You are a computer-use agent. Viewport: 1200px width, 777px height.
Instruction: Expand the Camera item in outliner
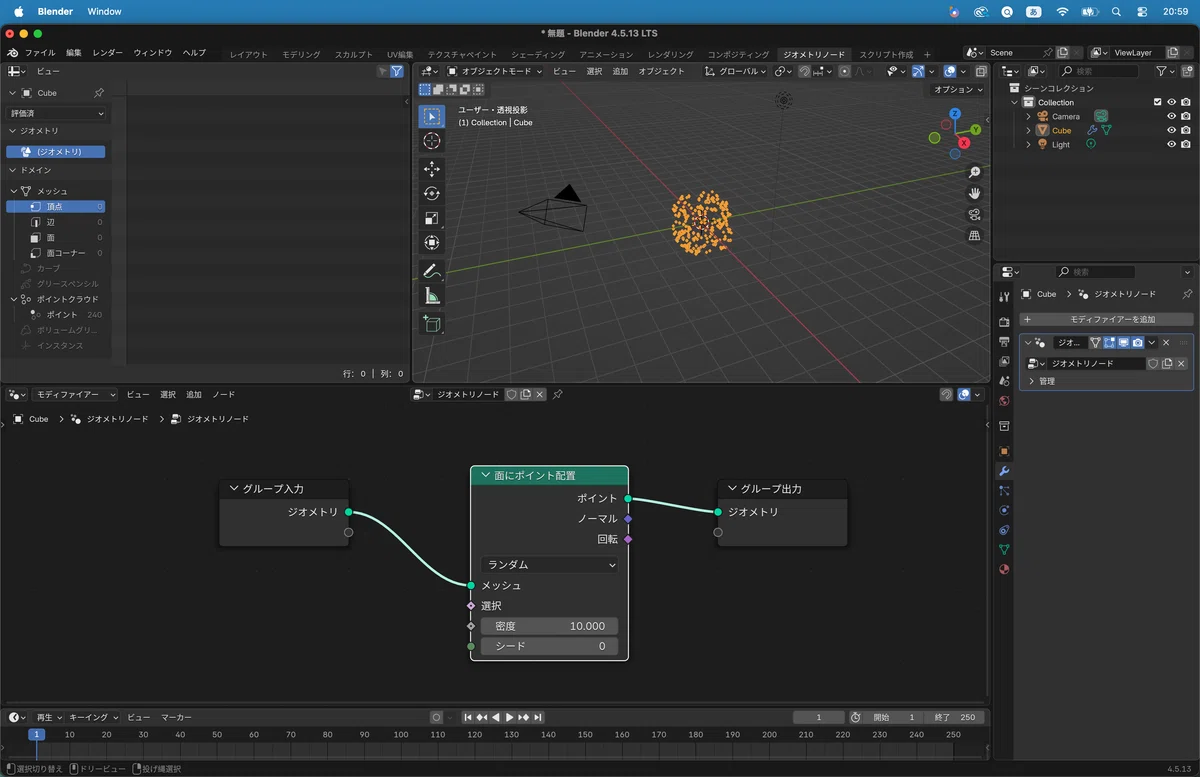click(1028, 116)
